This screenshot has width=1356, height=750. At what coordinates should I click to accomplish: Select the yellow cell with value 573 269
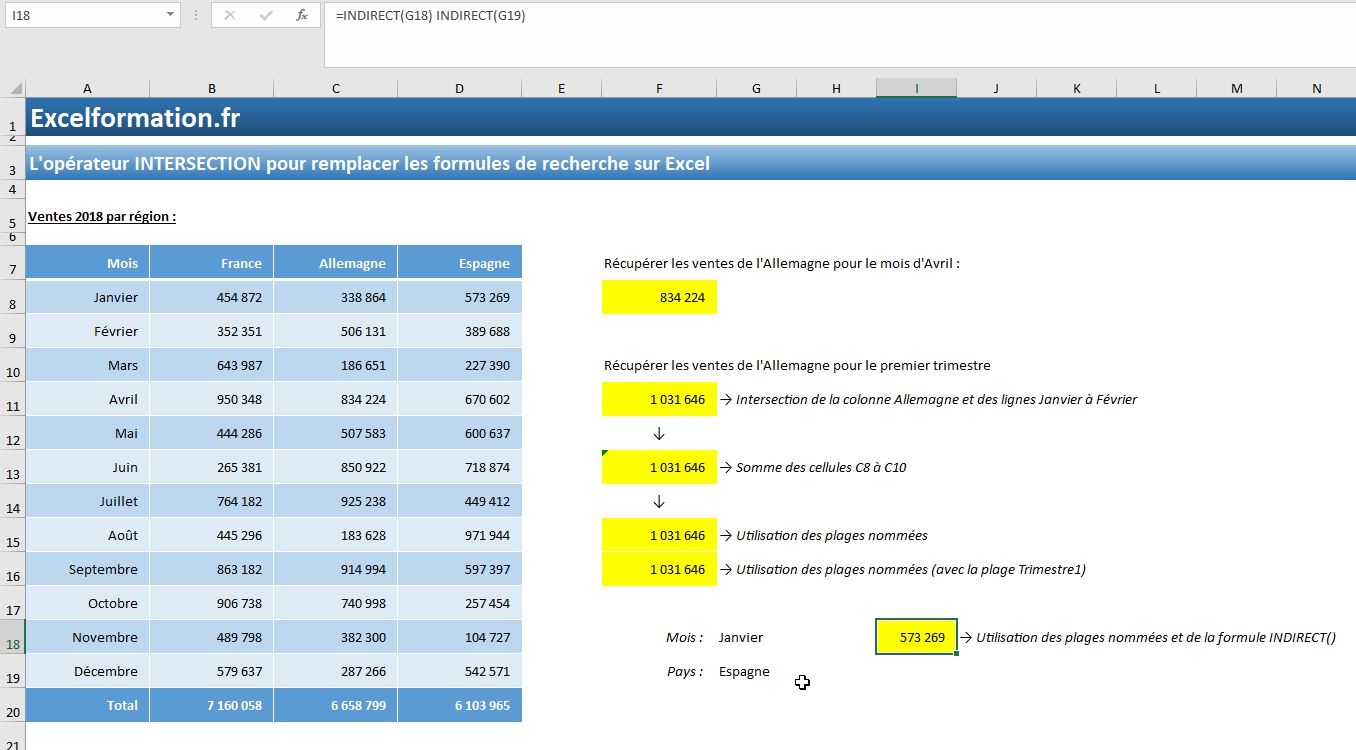coord(916,637)
